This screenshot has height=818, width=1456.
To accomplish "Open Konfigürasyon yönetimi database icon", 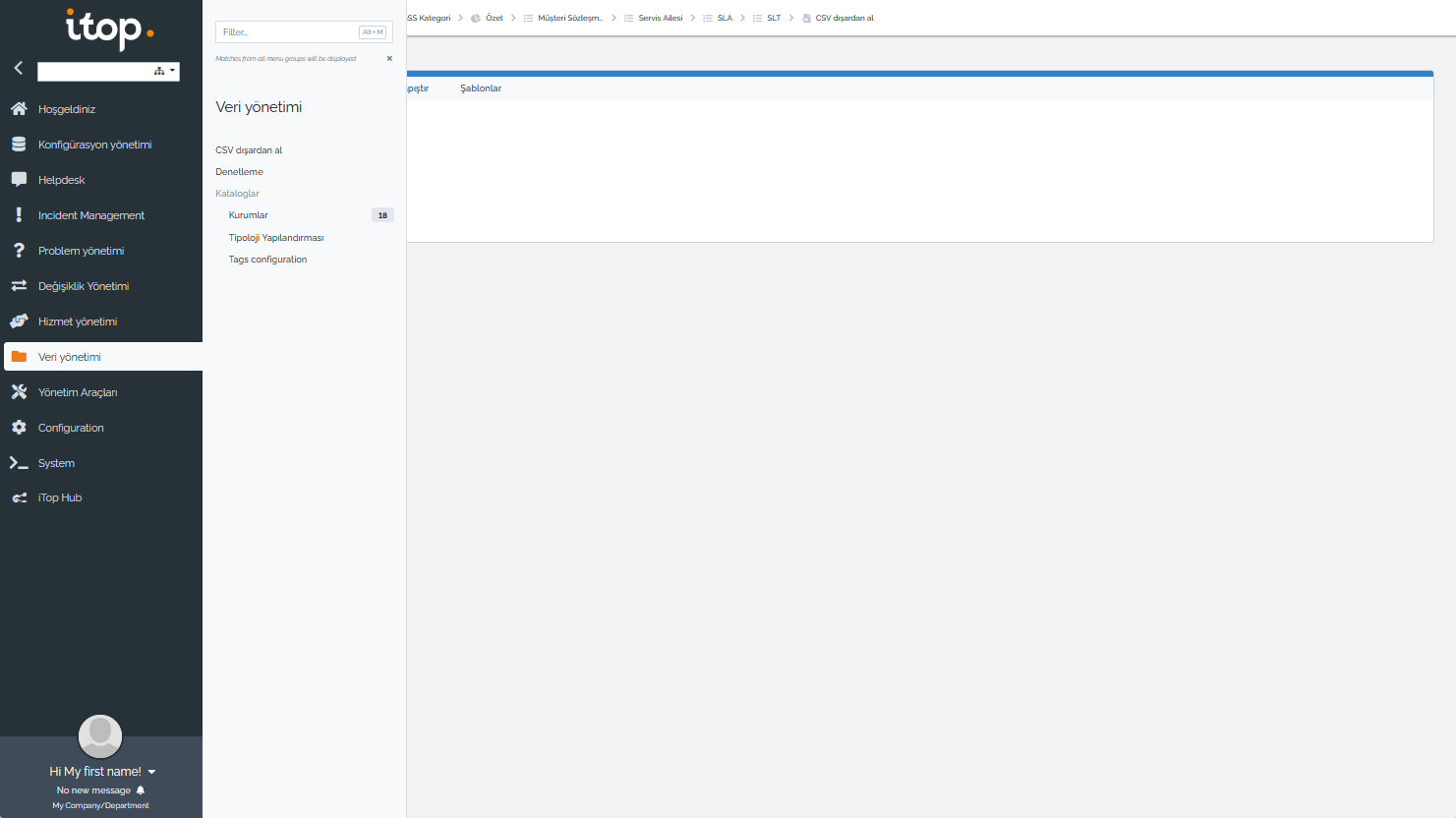I will (19, 145).
